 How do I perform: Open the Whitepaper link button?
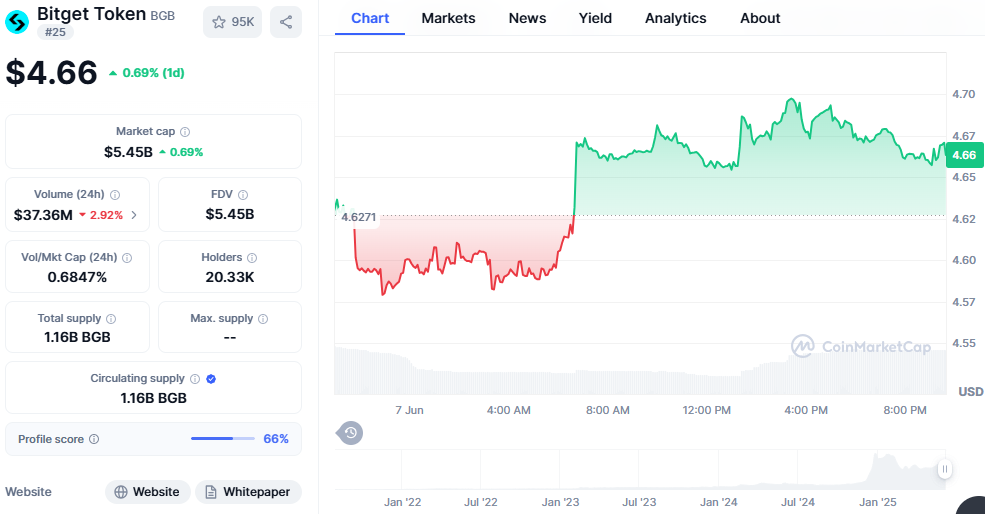pyautogui.click(x=248, y=492)
